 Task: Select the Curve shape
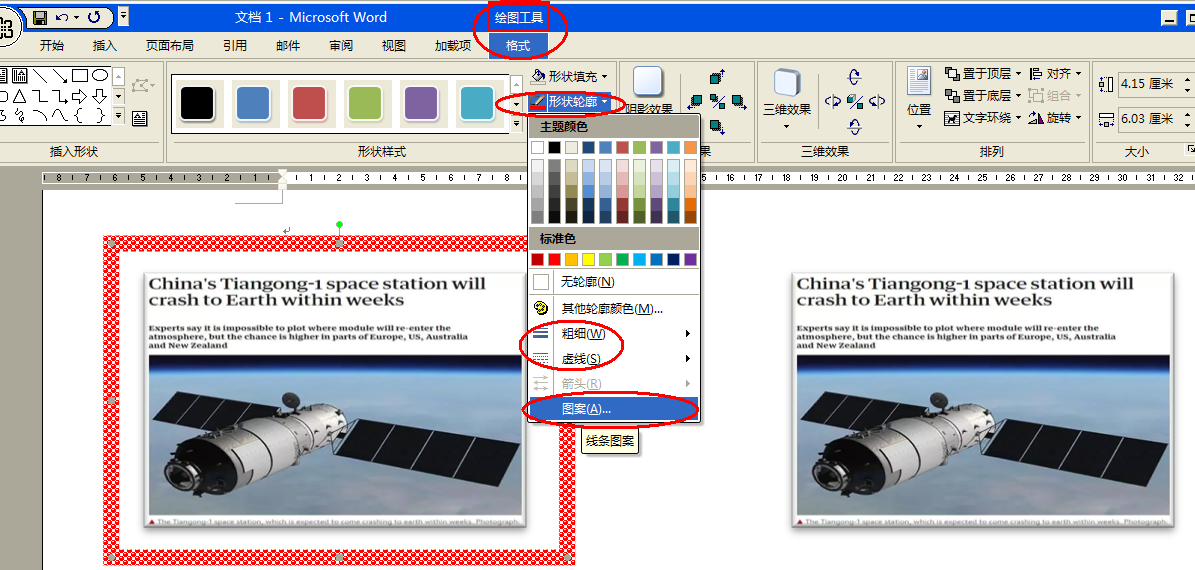coord(60,116)
